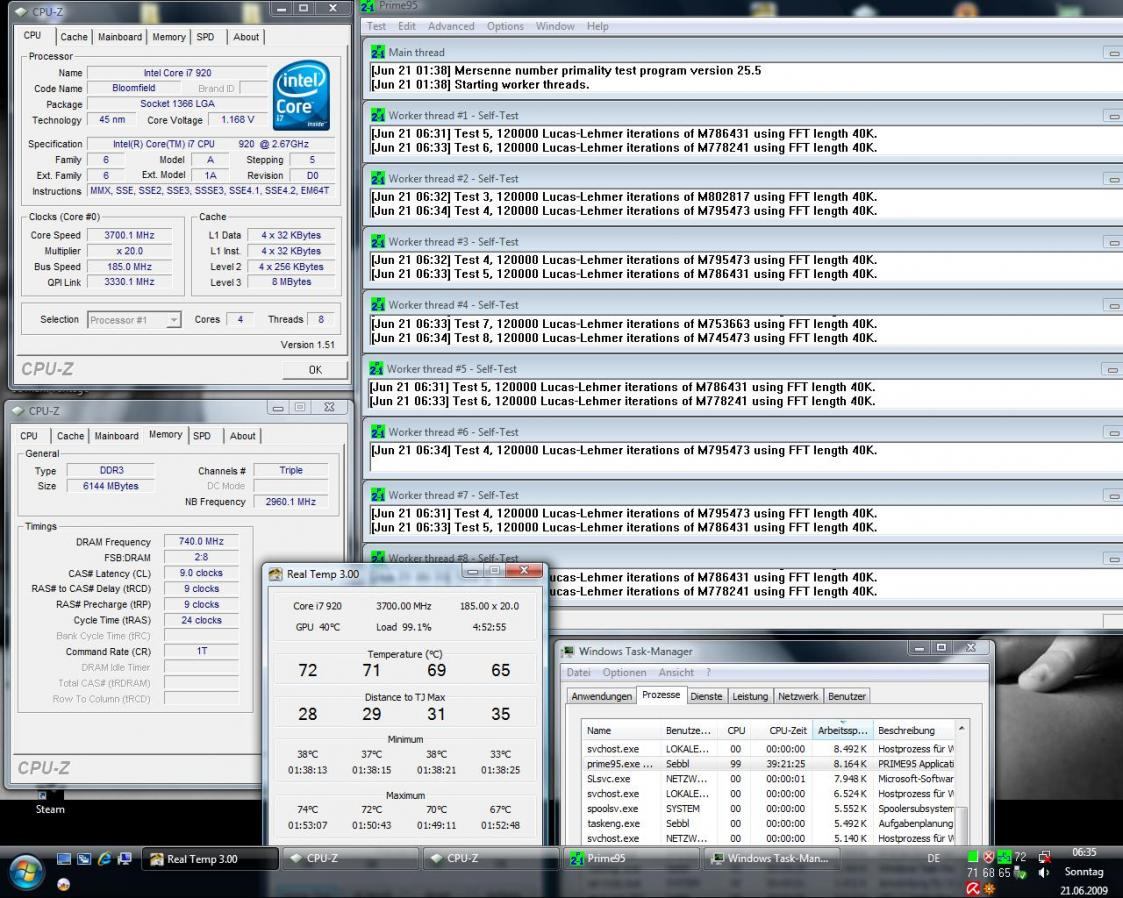The image size is (1123, 898).
Task: Open the Test menu in Prime95
Action: point(376,26)
